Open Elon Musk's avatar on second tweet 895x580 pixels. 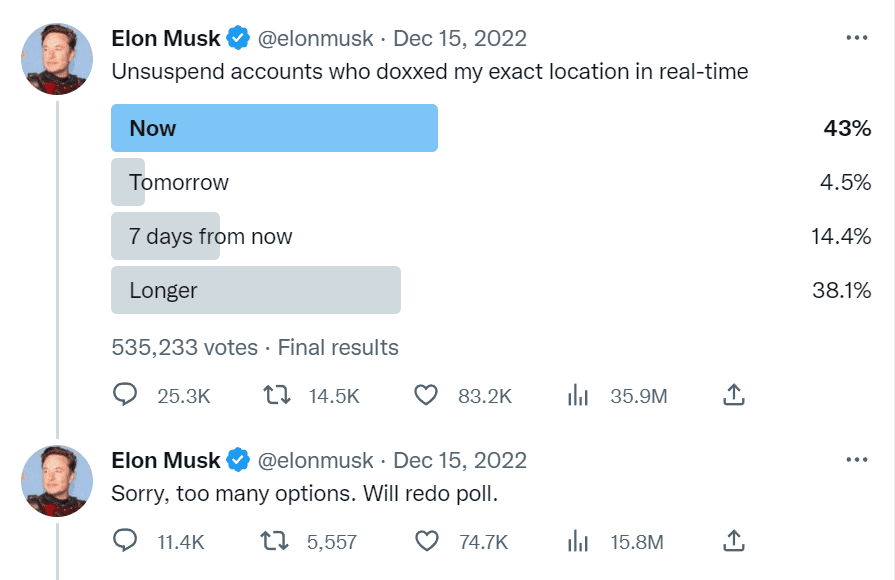pos(58,480)
